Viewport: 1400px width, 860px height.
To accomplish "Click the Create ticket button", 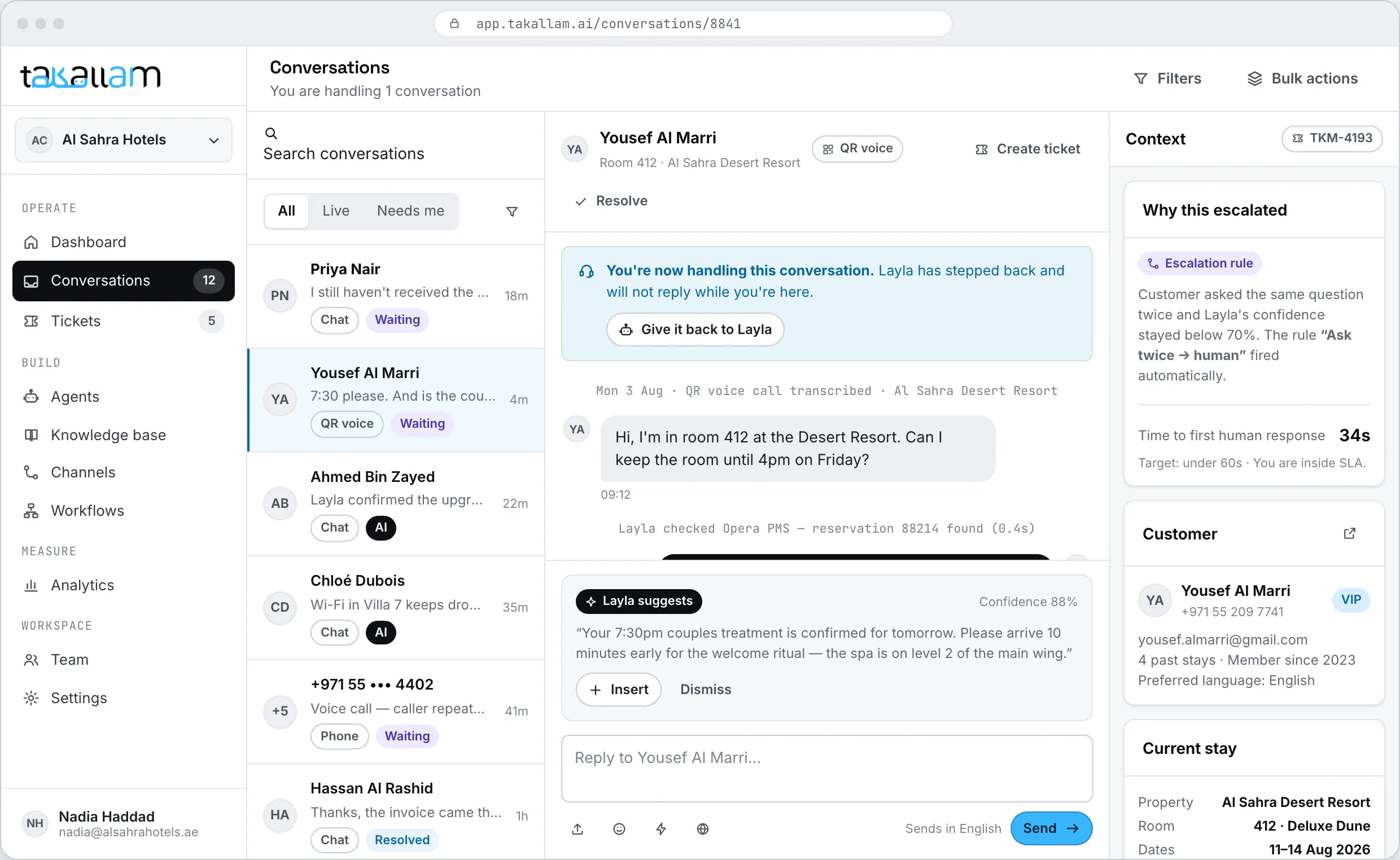I will [1027, 149].
